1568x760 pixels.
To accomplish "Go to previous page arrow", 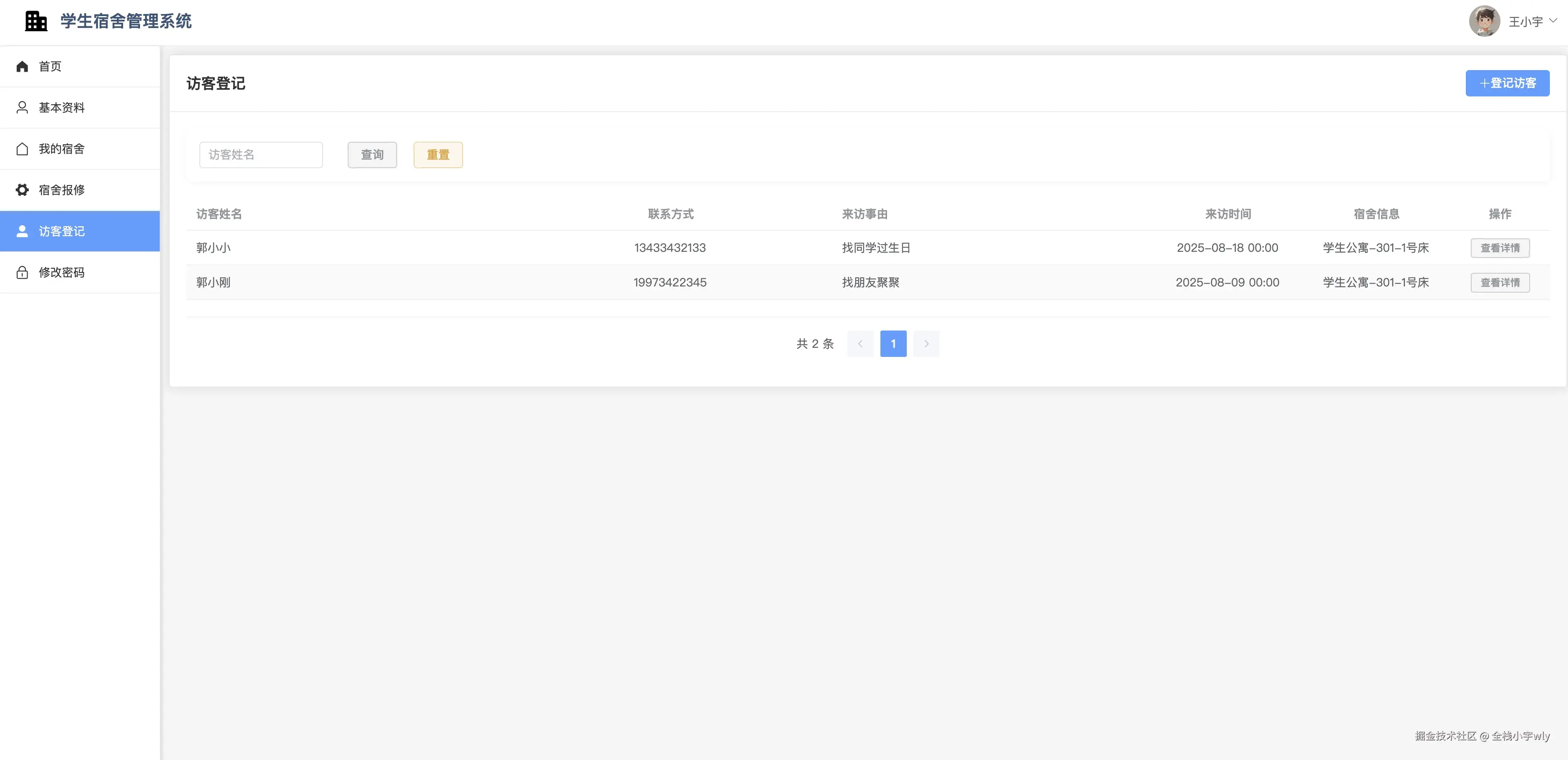I will [x=860, y=344].
